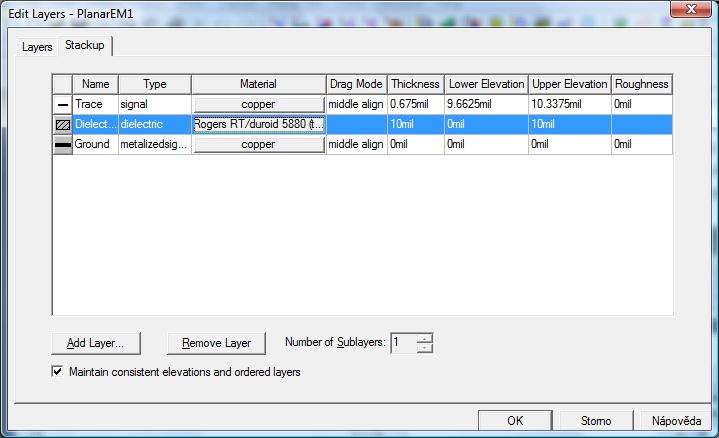Click the Type column header
719x438 pixels.
point(155,84)
